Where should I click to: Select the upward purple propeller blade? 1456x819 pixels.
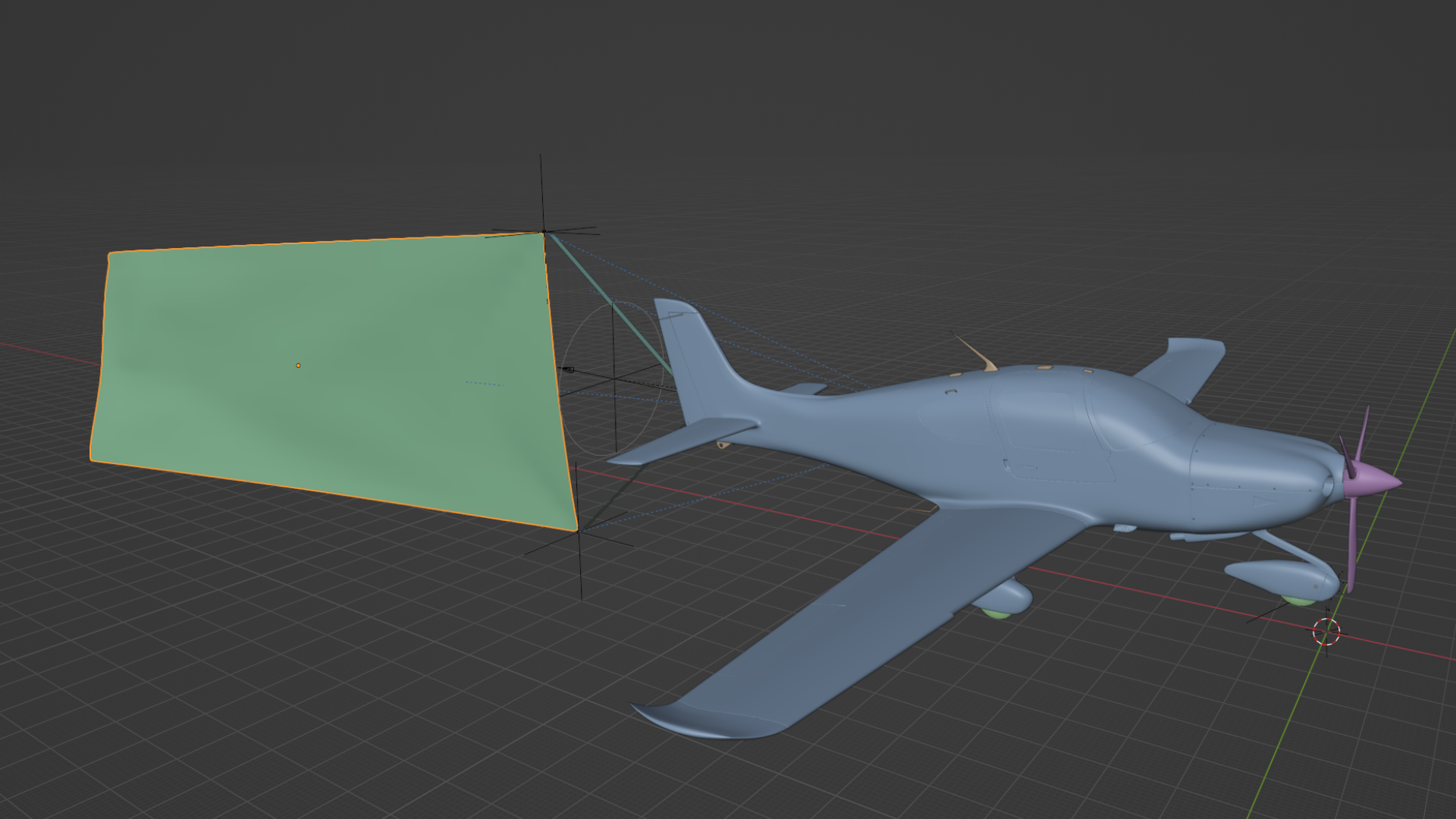[1361, 436]
